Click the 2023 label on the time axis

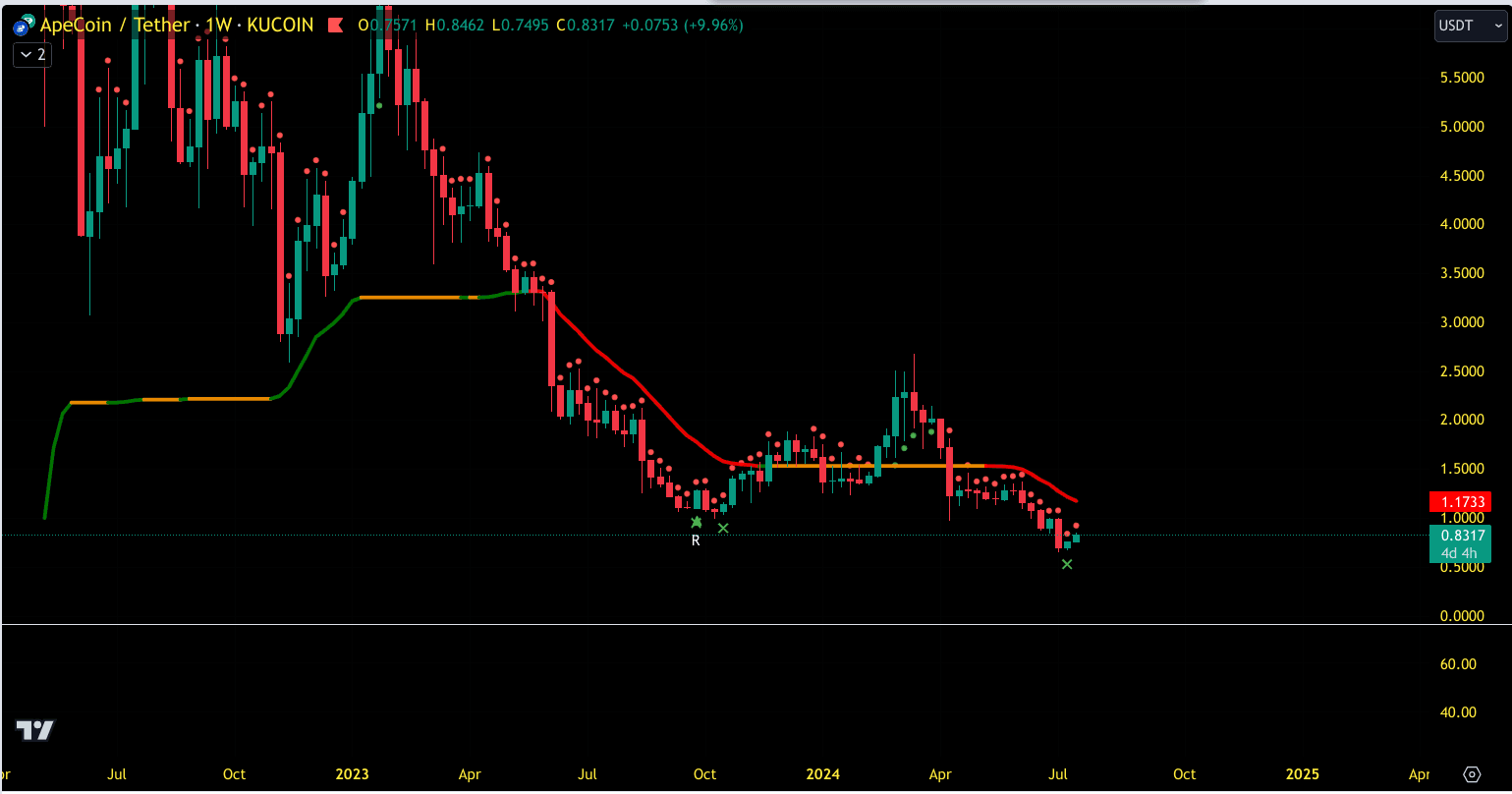[x=352, y=774]
